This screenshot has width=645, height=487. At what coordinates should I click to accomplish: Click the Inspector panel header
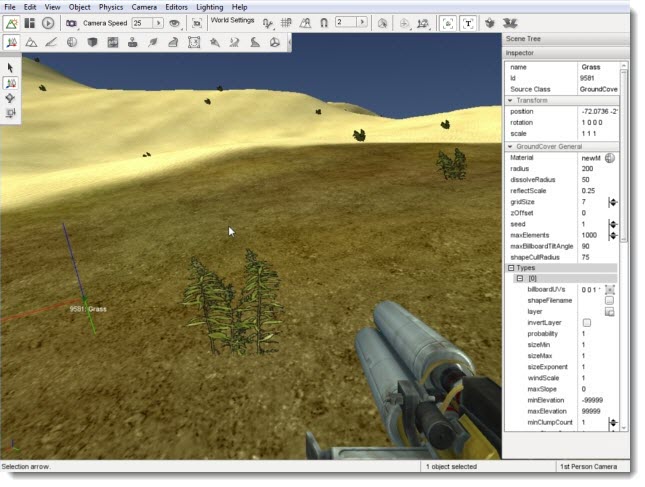[566, 53]
